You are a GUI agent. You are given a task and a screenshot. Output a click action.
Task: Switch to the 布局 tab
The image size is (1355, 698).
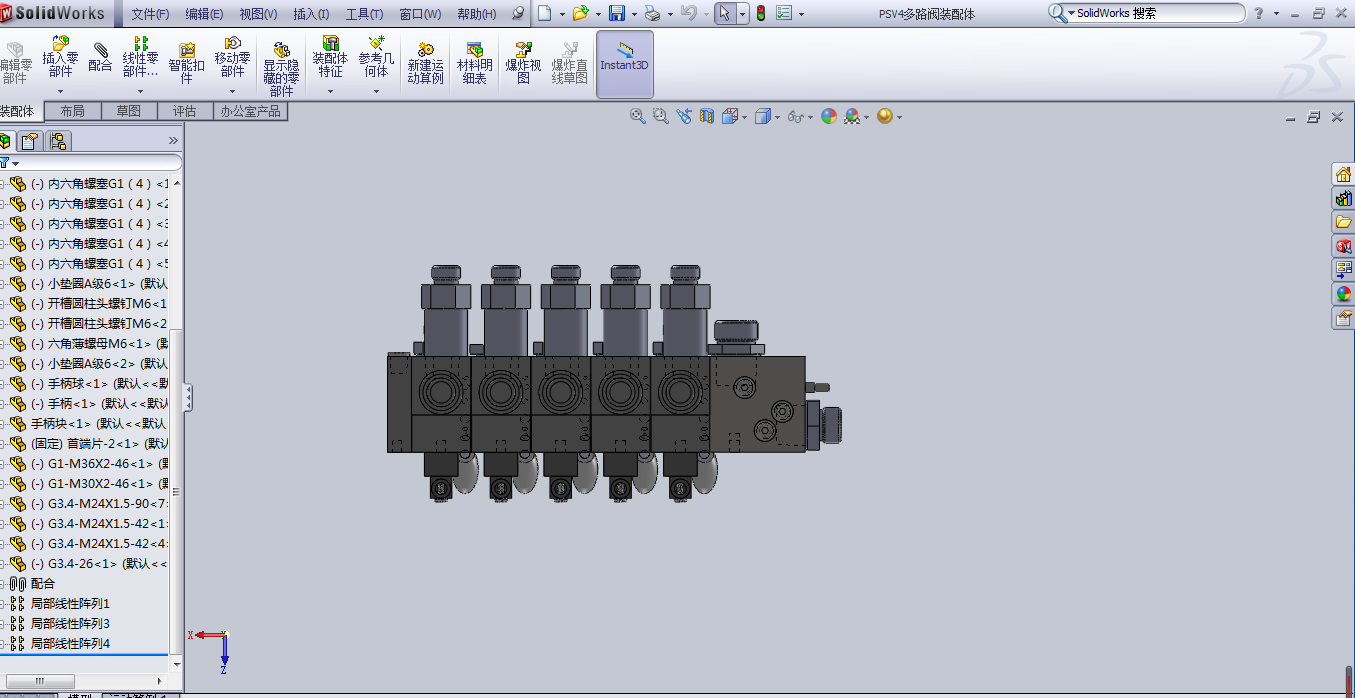(x=73, y=111)
